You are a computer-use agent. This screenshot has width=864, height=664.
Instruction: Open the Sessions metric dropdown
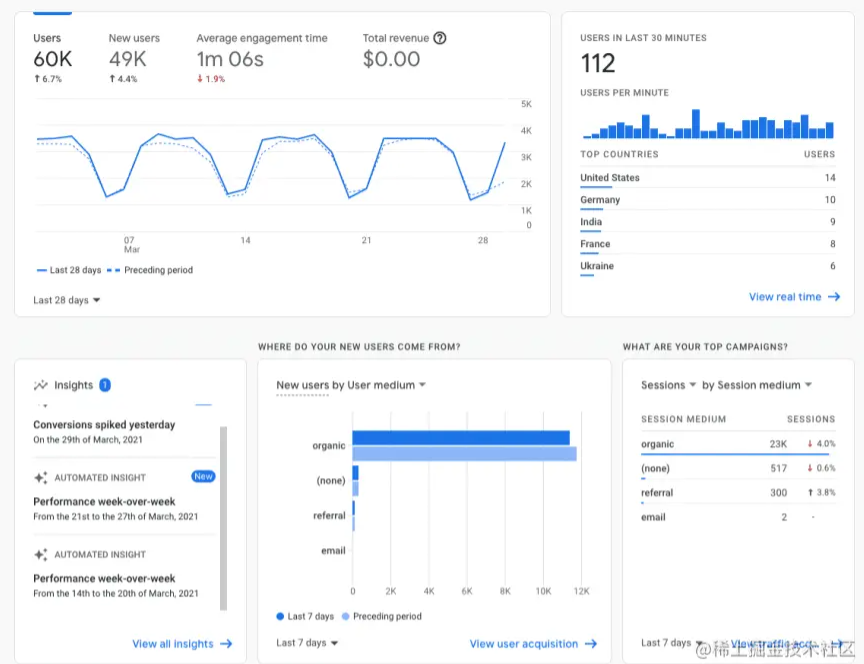668,385
